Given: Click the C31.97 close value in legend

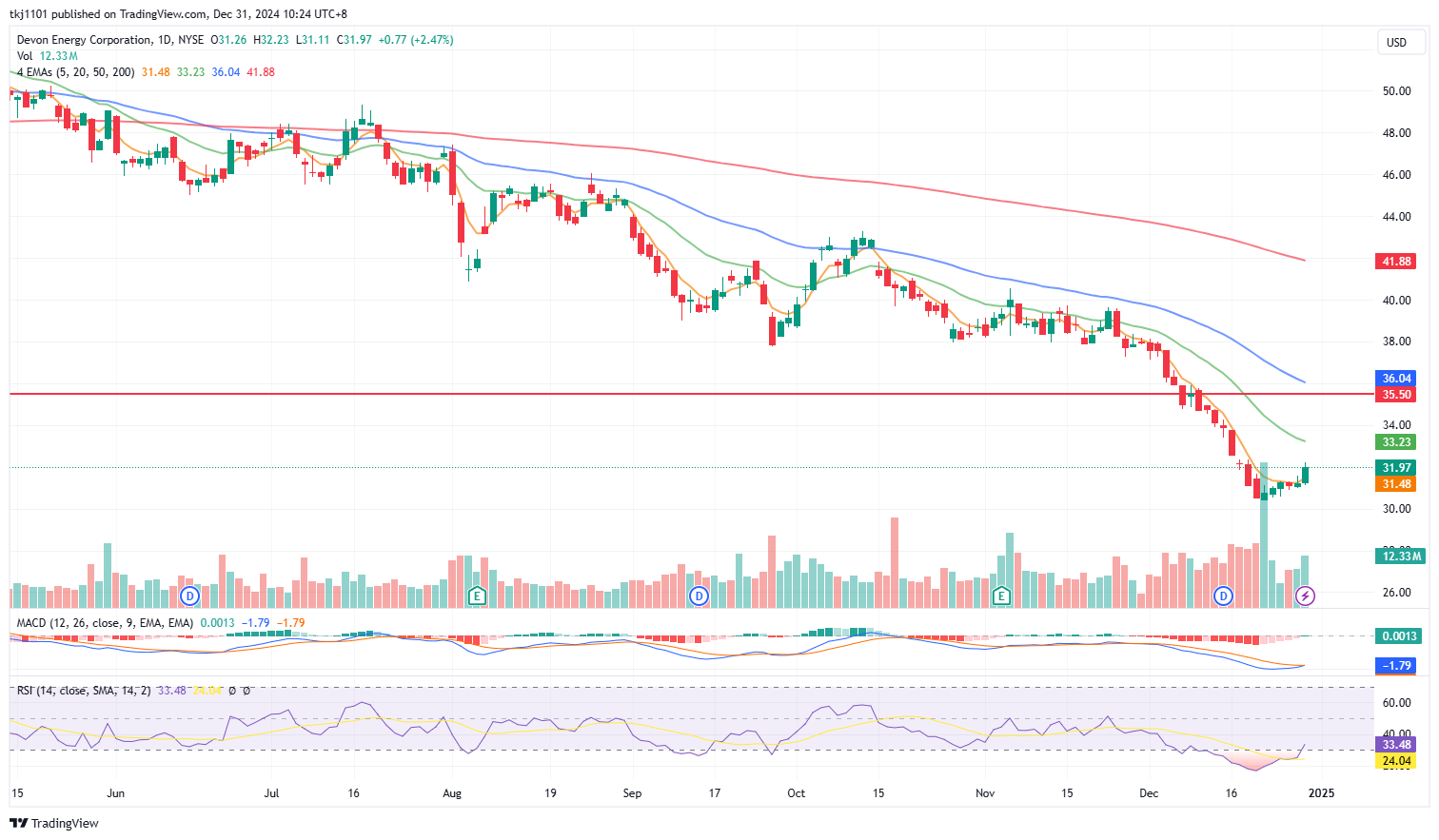Looking at the screenshot, I should coord(354,40).
